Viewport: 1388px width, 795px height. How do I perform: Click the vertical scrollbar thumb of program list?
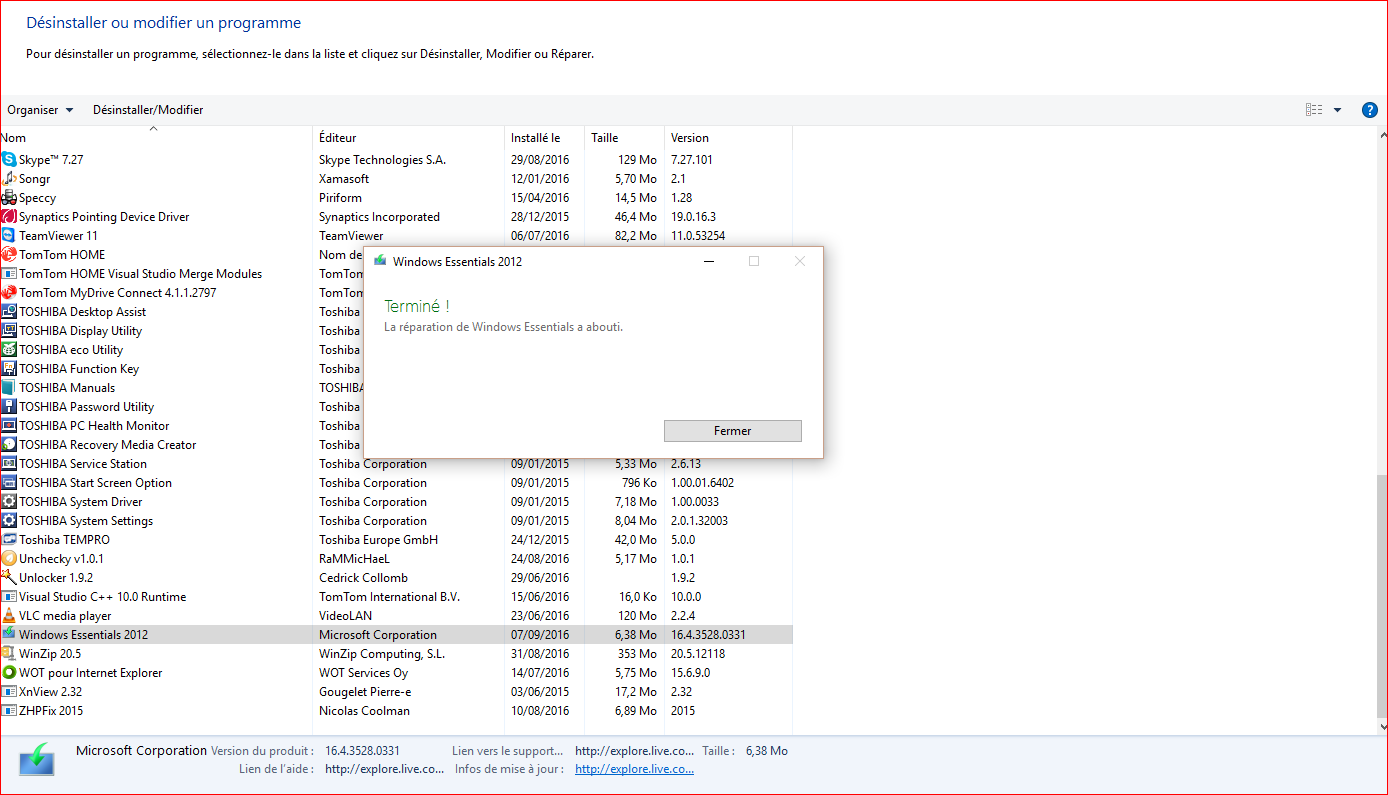(1382, 595)
